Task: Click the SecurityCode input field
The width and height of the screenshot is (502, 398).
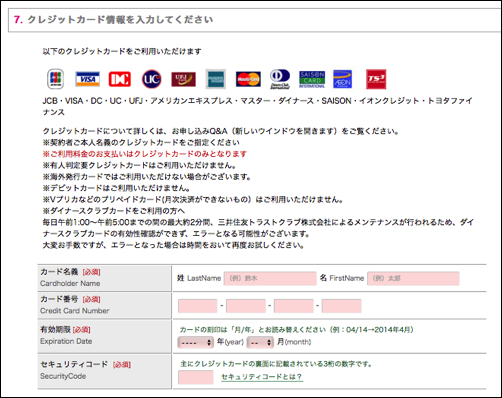Action: pyautogui.click(x=196, y=377)
